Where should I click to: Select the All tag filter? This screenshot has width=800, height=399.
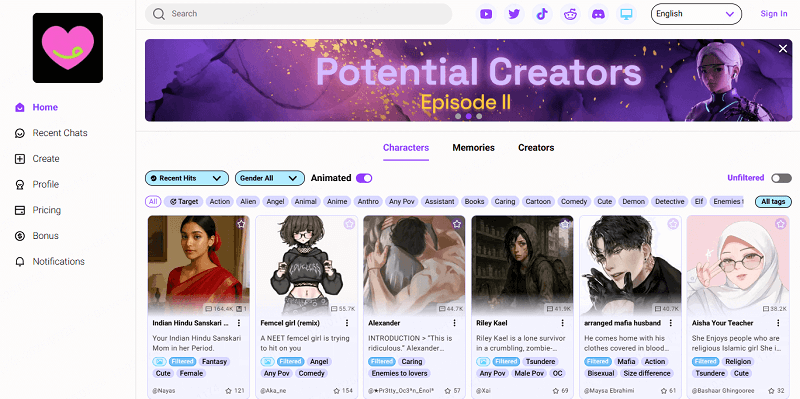pyautogui.click(x=153, y=202)
